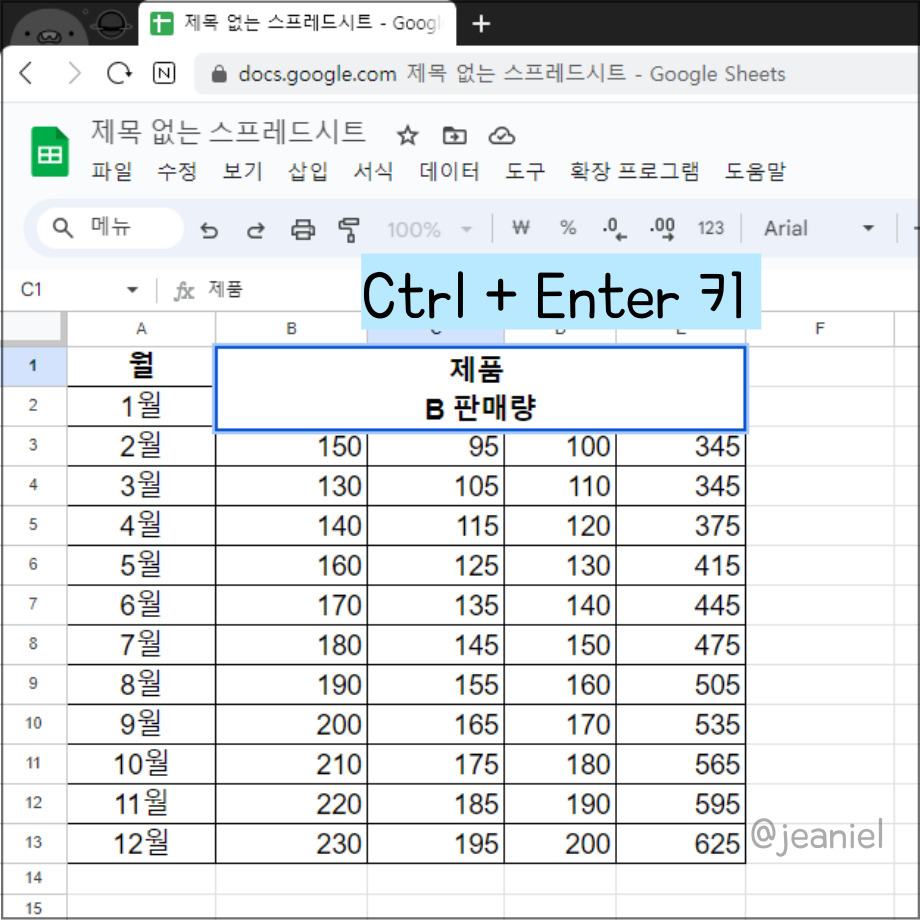The width and height of the screenshot is (920, 920).
Task: Open the 데이터 menu
Action: click(448, 172)
